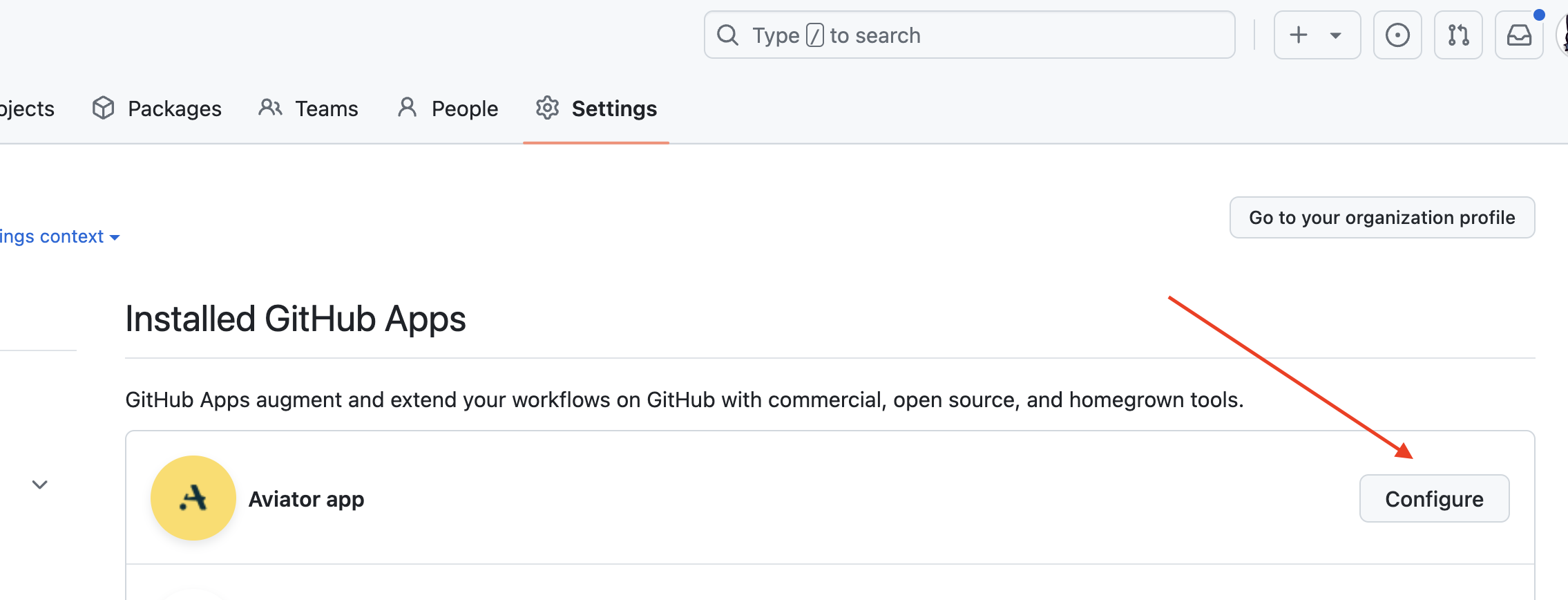The height and width of the screenshot is (600, 1568).
Task: Open the switch settings context dropdown
Action: (59, 237)
